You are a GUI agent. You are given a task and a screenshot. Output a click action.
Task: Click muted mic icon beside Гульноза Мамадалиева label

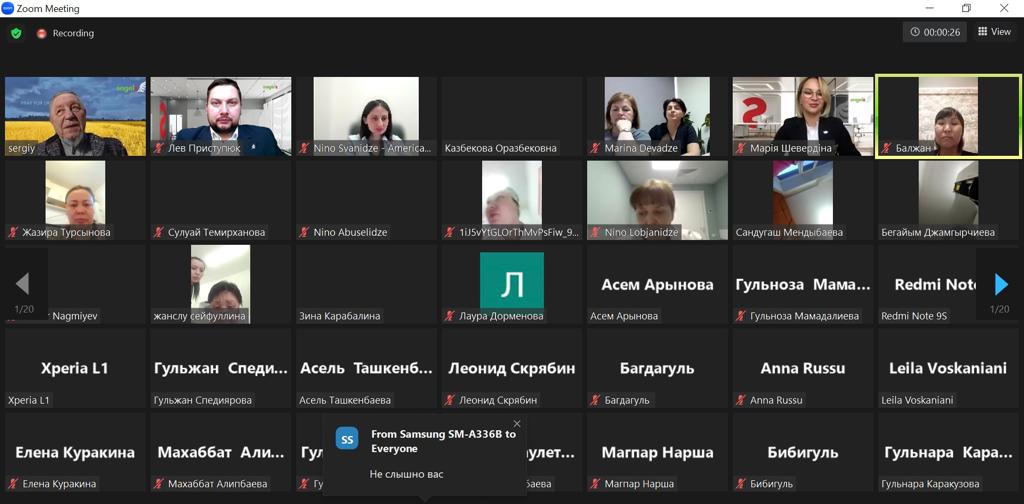pos(741,316)
